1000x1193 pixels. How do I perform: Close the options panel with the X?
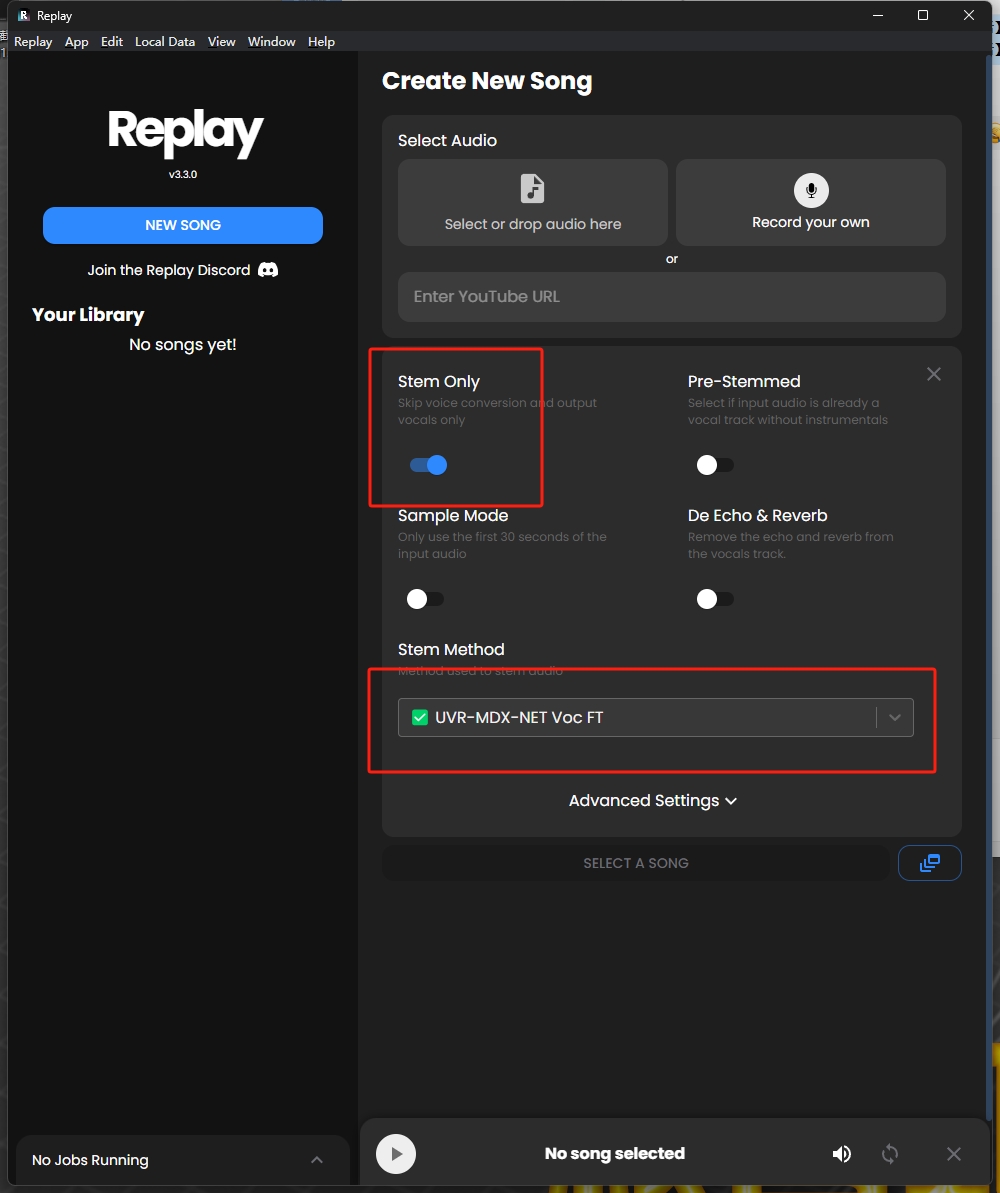click(934, 374)
